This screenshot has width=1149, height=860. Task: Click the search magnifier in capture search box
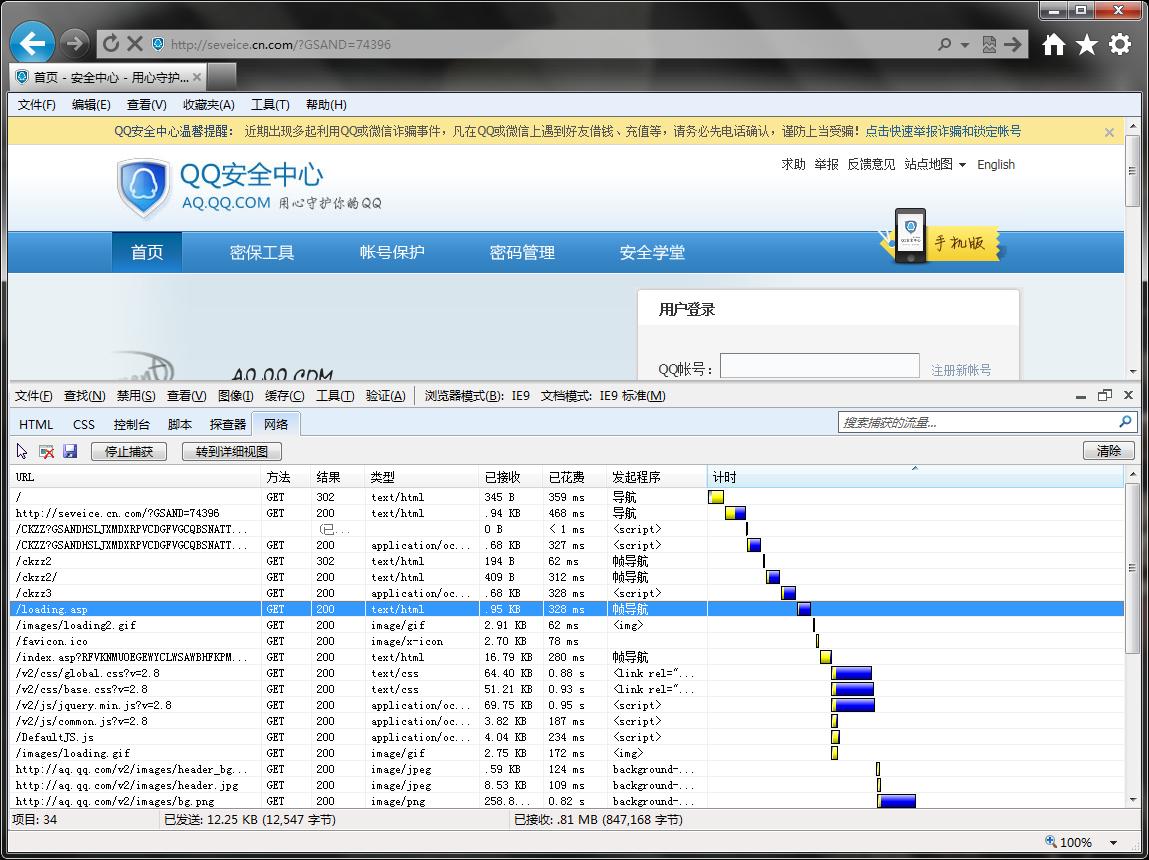[x=1126, y=422]
